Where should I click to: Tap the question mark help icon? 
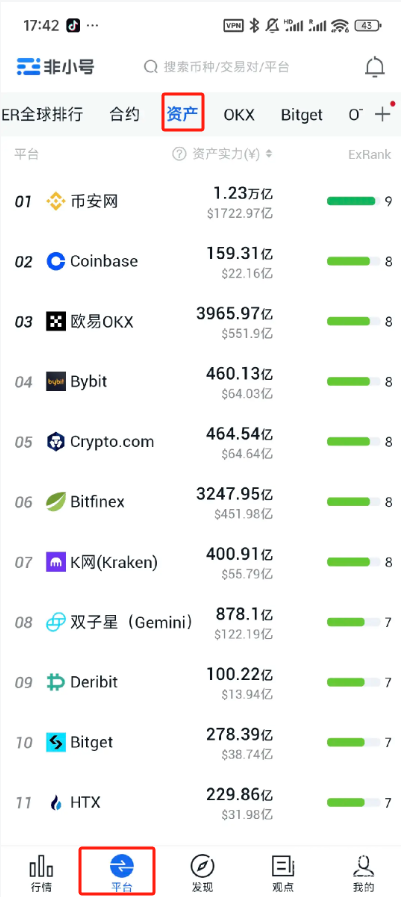point(180,154)
